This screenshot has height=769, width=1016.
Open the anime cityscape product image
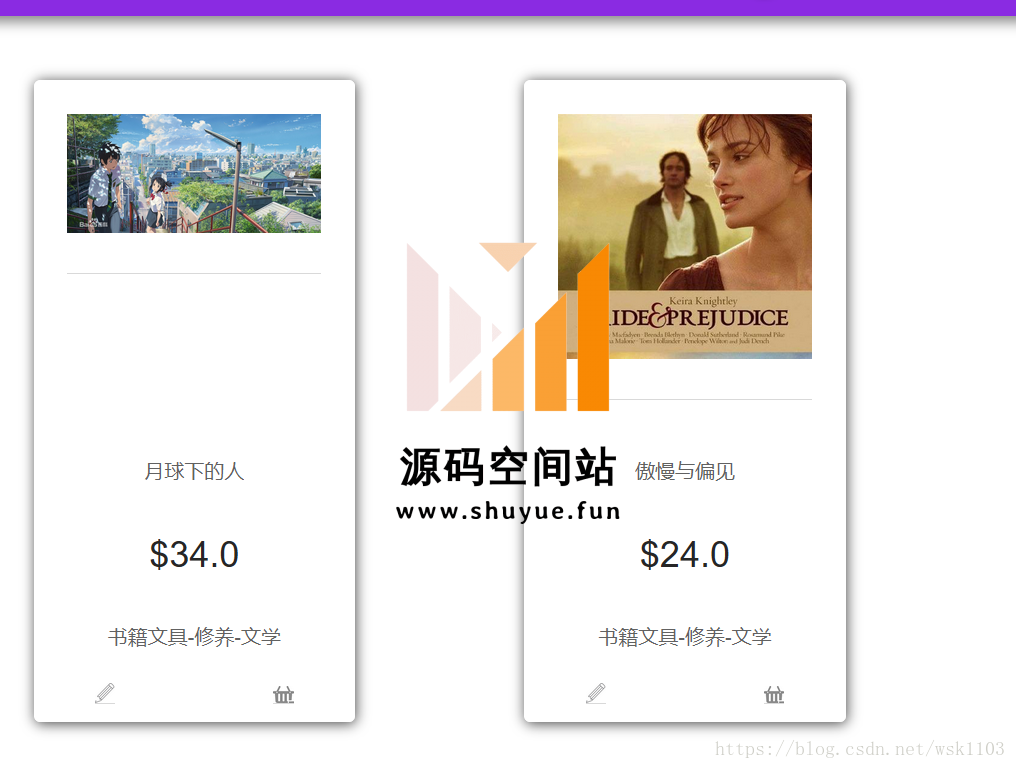click(x=194, y=173)
